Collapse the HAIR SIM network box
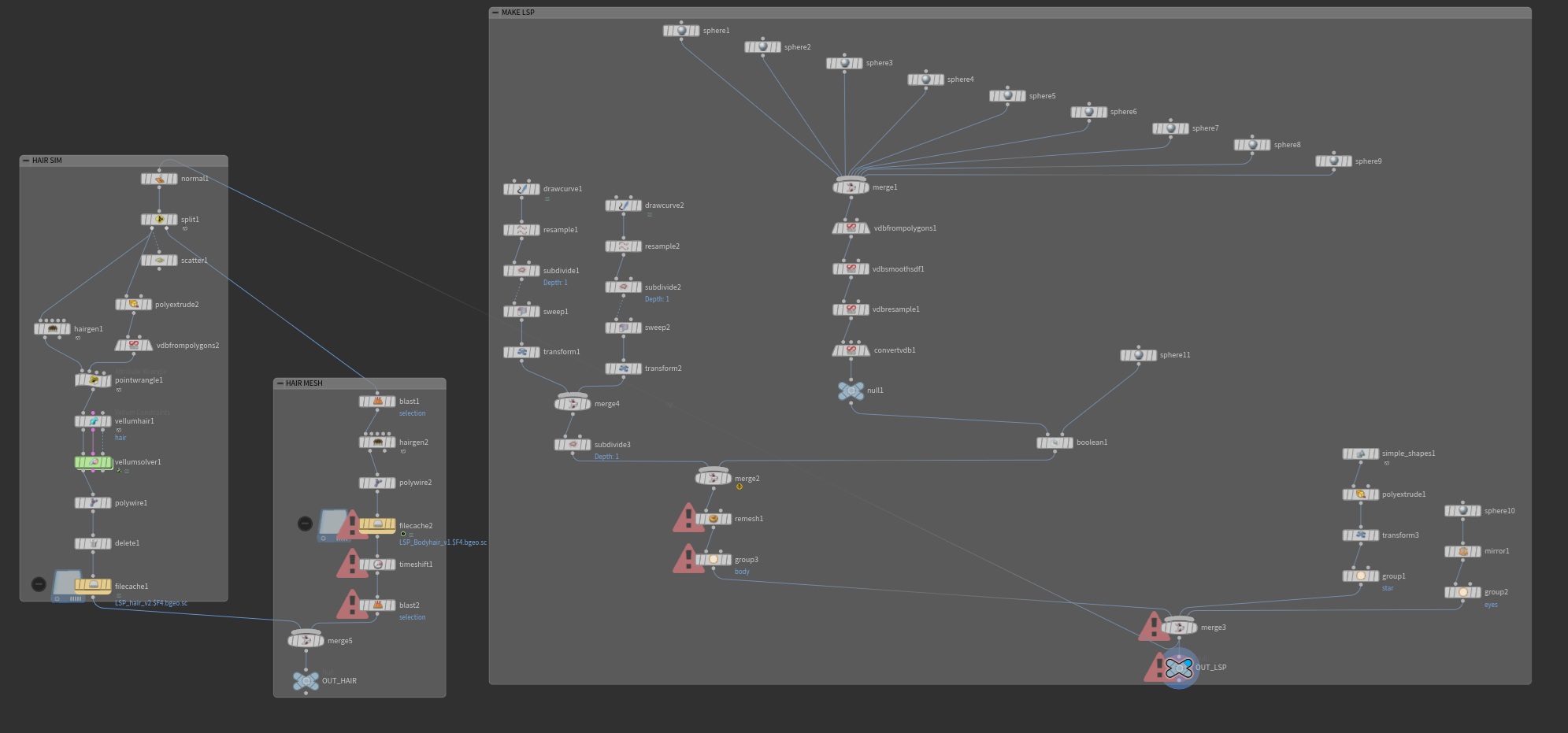This screenshot has height=733, width=1568. 26,161
